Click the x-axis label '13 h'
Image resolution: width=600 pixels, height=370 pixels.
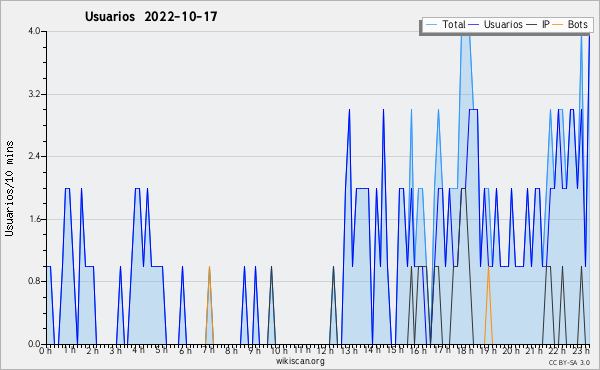(349, 351)
